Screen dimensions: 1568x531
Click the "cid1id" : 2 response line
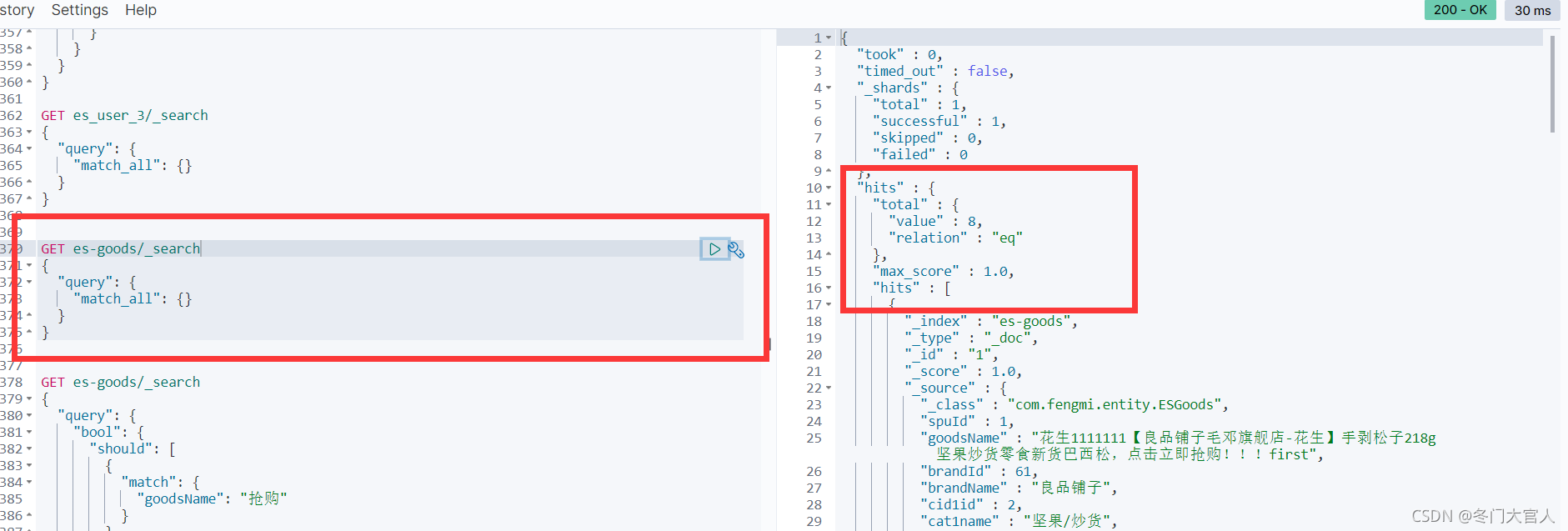tap(971, 504)
